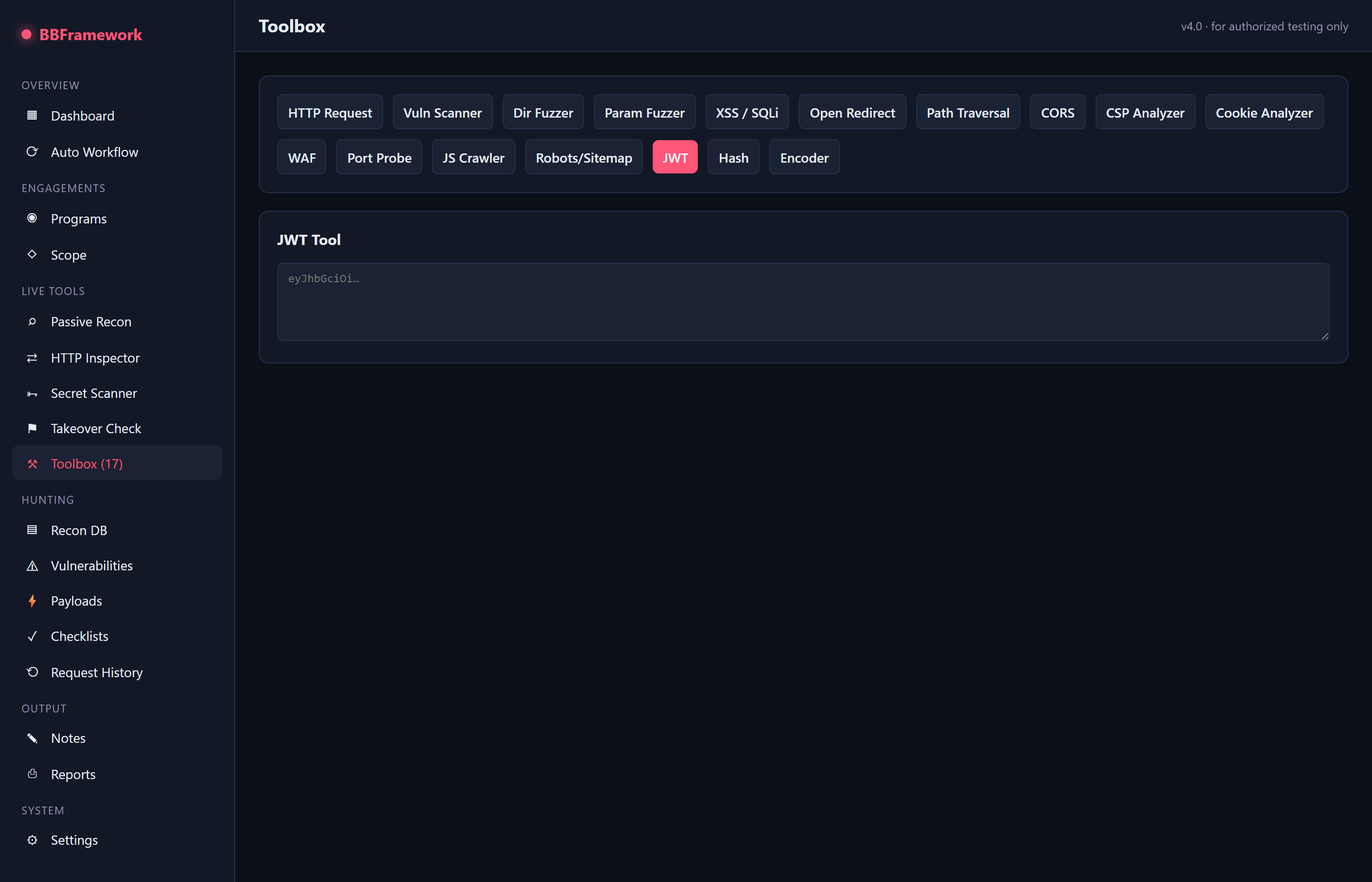Image resolution: width=1372 pixels, height=882 pixels.
Task: Select Toolbox (17) sidebar entry
Action: click(x=117, y=464)
